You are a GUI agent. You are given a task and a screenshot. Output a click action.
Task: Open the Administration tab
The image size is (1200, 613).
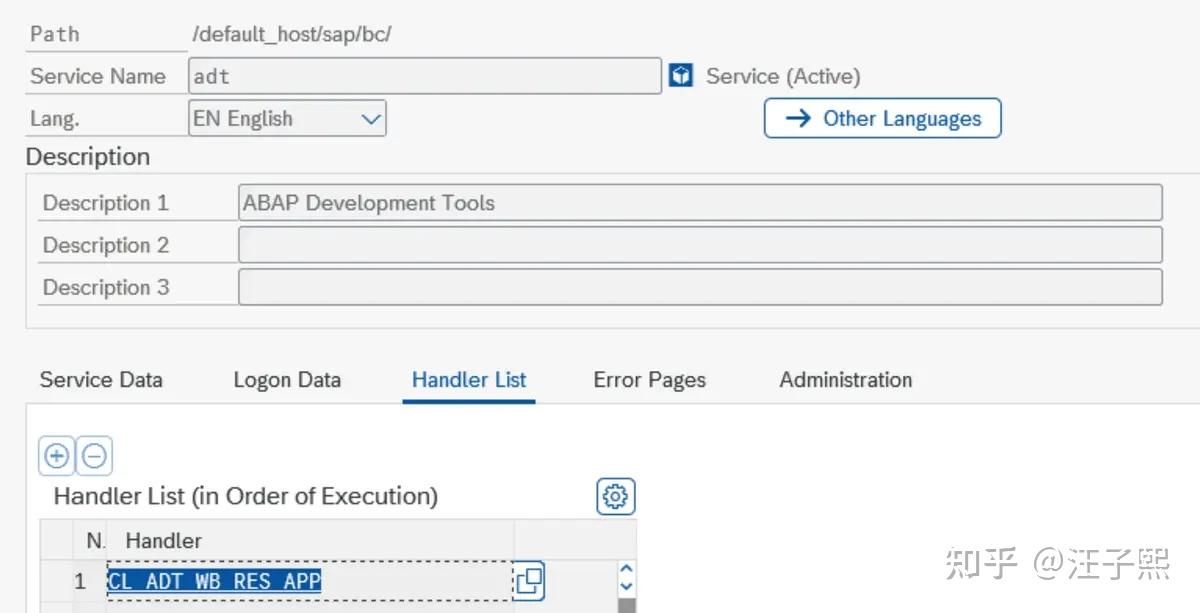[845, 379]
